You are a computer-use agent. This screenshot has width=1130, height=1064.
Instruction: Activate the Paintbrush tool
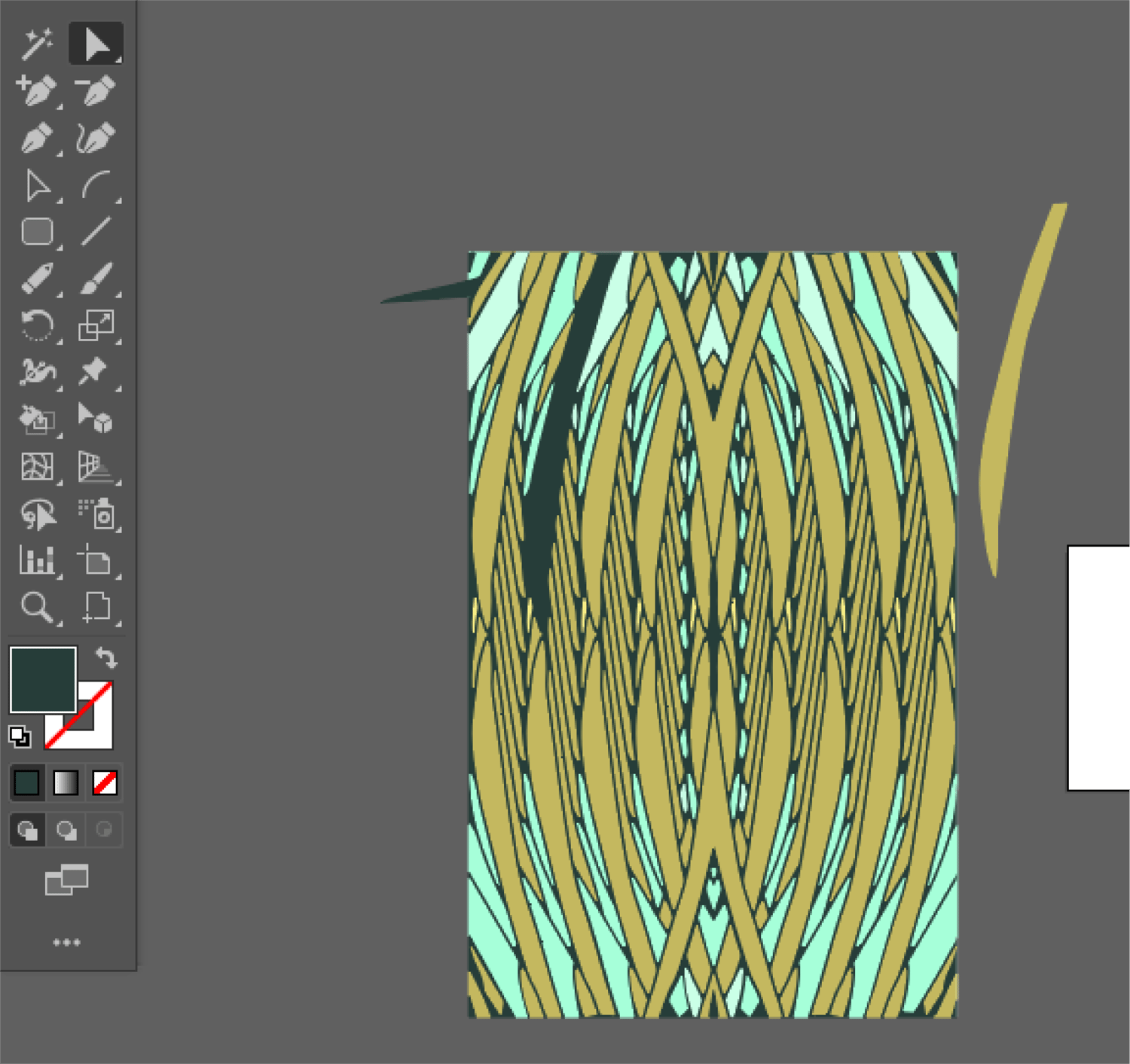96,279
